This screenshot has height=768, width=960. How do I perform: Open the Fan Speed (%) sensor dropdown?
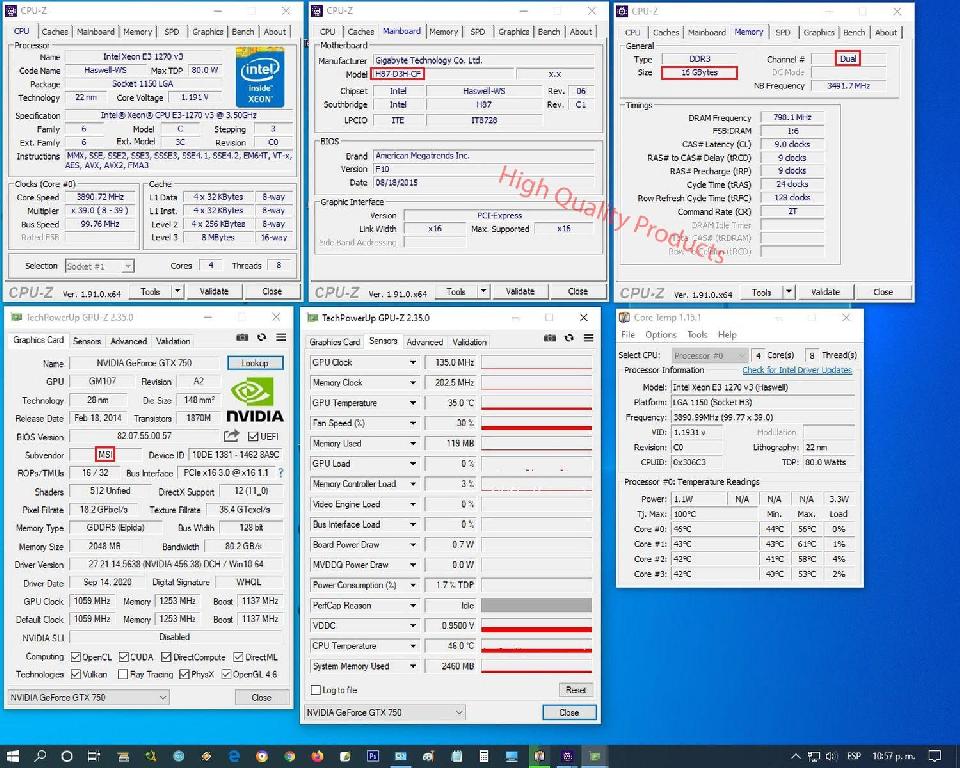point(413,423)
